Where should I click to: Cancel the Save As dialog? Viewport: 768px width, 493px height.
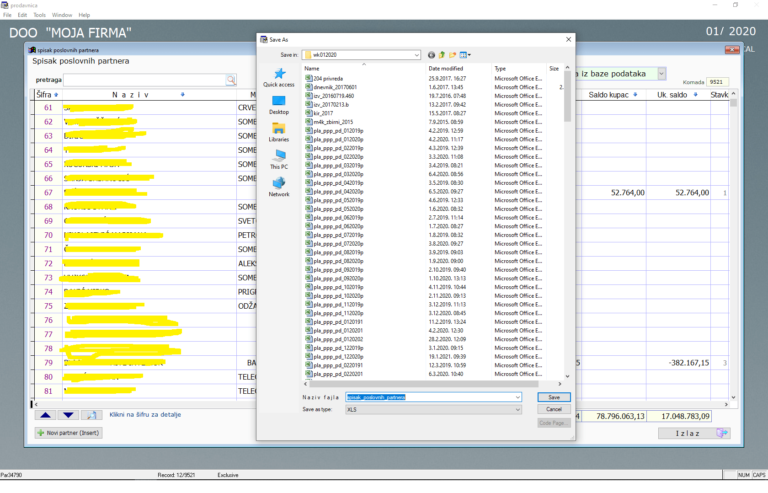(553, 409)
